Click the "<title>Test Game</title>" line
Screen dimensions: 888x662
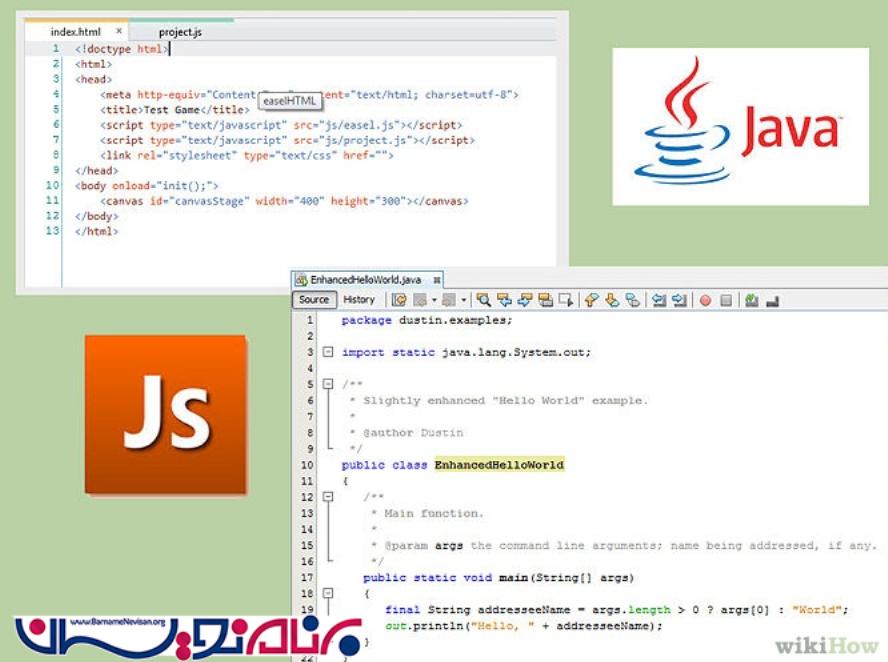click(175, 110)
